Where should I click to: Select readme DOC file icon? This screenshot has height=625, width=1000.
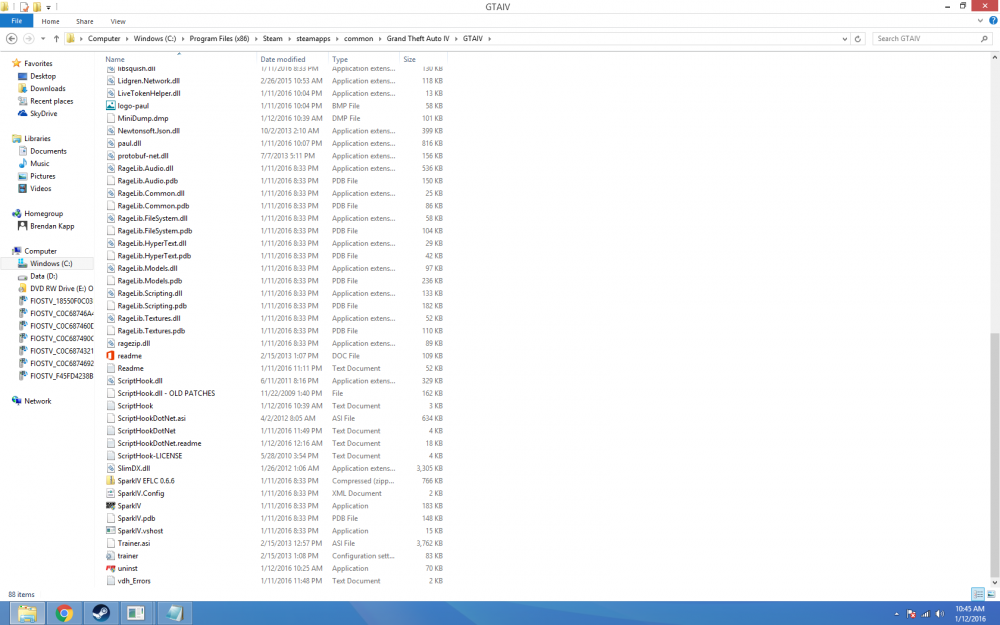tap(110, 356)
